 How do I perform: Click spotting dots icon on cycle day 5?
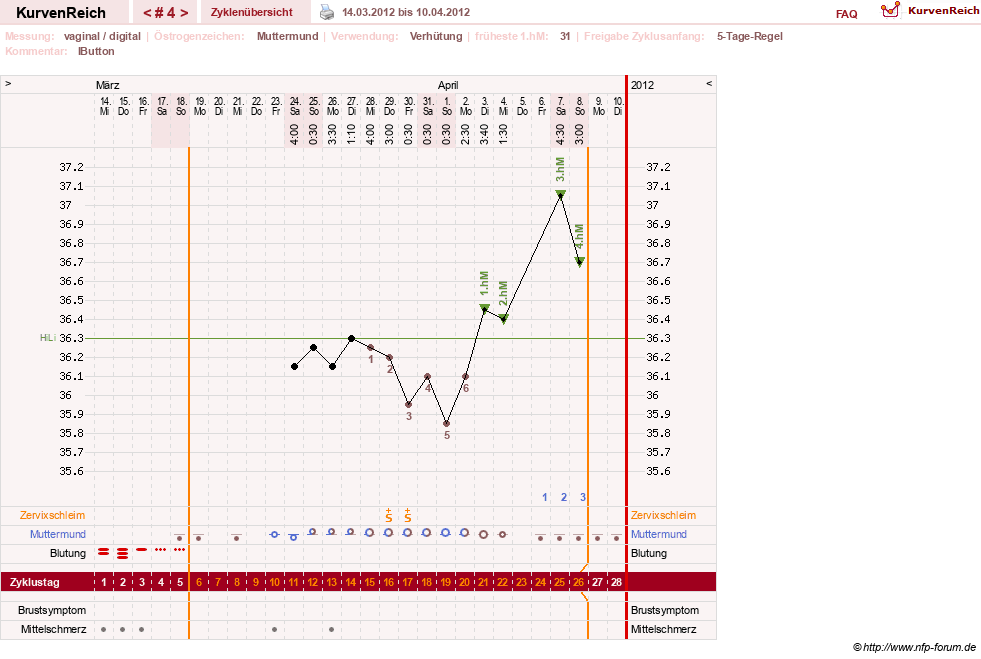(x=180, y=549)
